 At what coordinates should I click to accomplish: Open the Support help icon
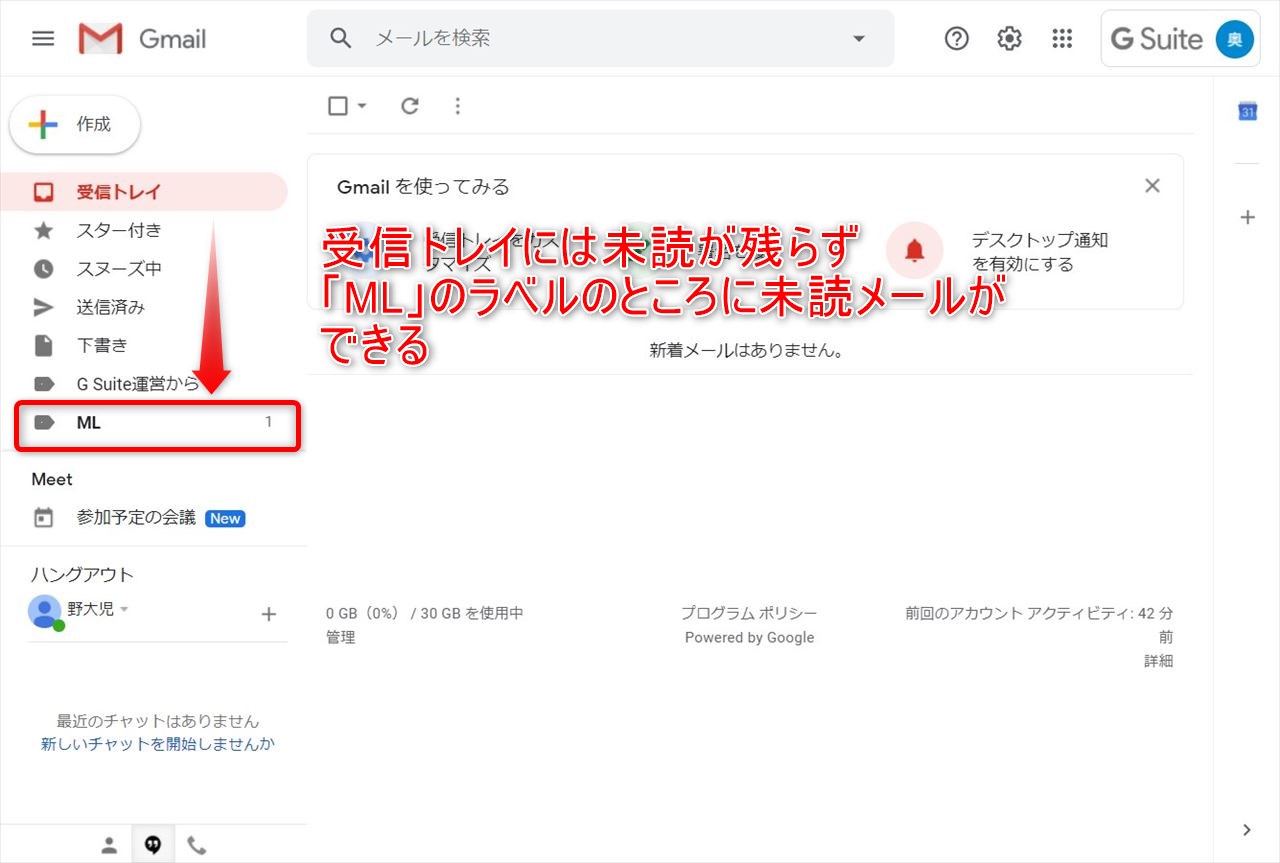(957, 38)
